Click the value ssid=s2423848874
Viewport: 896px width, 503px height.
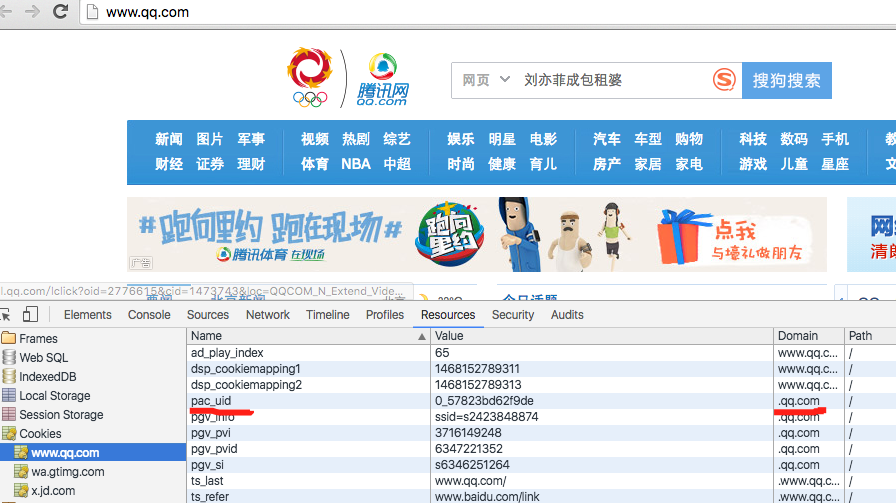tap(486, 417)
